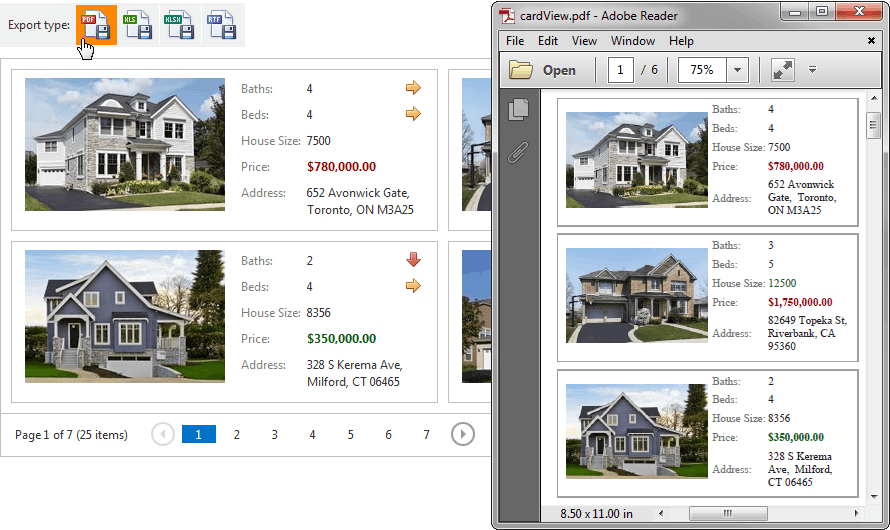Image resolution: width=890 pixels, height=530 pixels.
Task: Click the red down arrow on Kerema Ave card
Action: pyautogui.click(x=413, y=259)
